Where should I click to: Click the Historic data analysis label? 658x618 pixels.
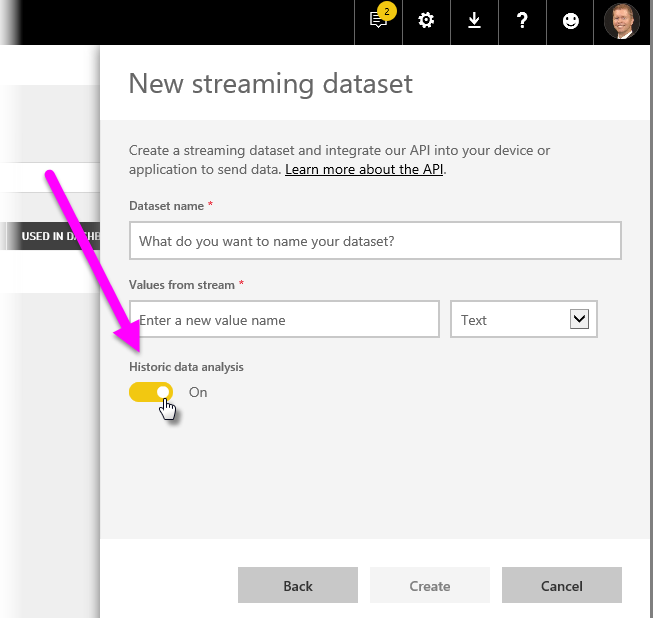tap(186, 367)
